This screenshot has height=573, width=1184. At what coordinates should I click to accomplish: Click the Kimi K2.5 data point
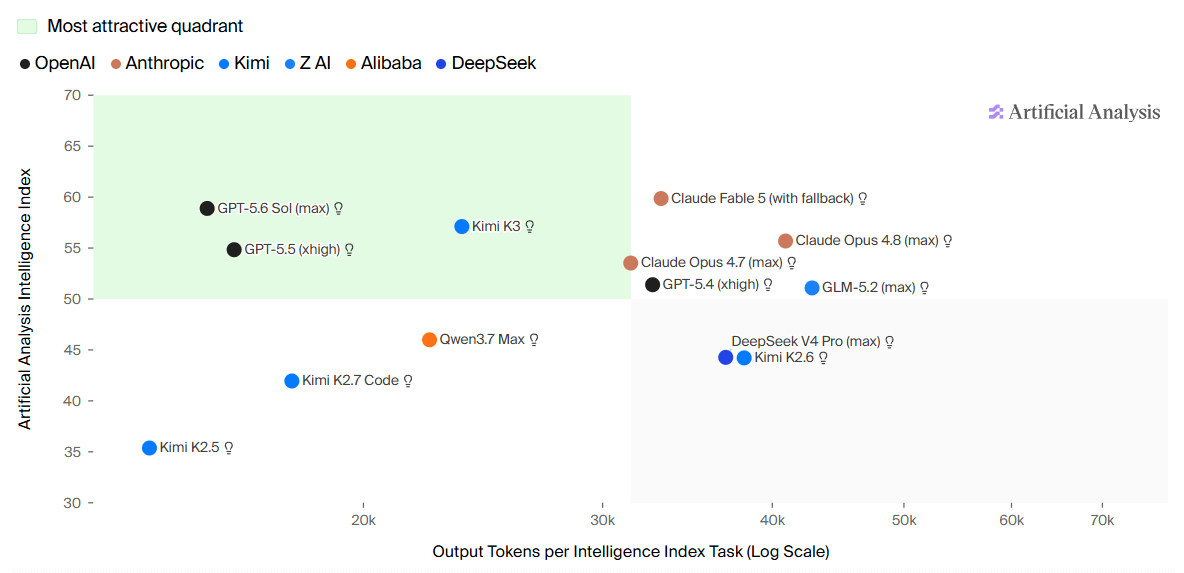[150, 448]
